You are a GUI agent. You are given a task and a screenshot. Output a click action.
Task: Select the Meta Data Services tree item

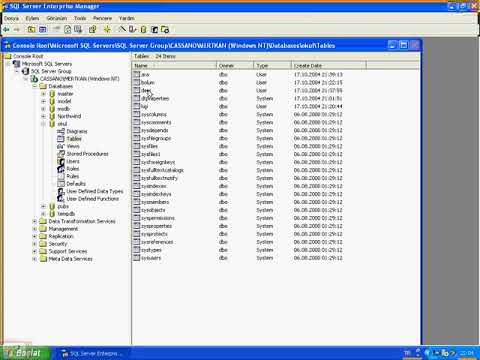point(70,259)
